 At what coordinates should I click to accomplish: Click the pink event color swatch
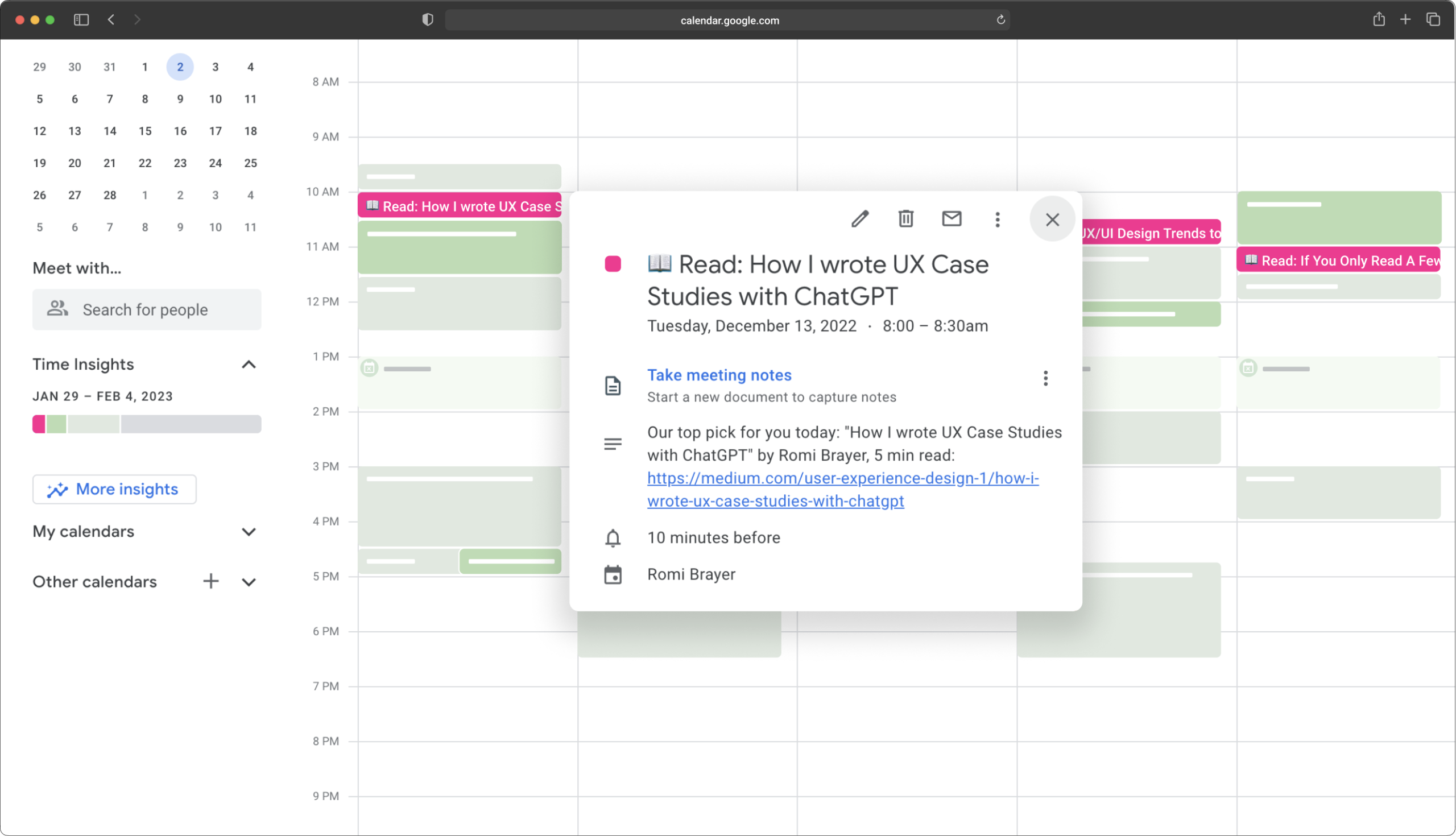click(x=613, y=264)
